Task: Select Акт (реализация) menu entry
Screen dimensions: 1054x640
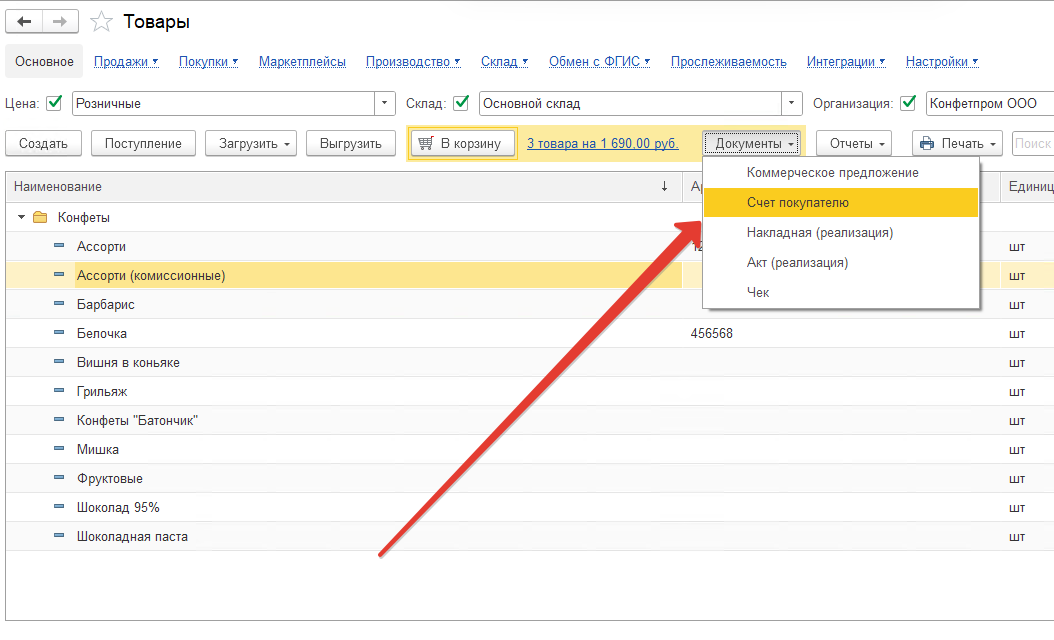Action: pyautogui.click(x=840, y=262)
